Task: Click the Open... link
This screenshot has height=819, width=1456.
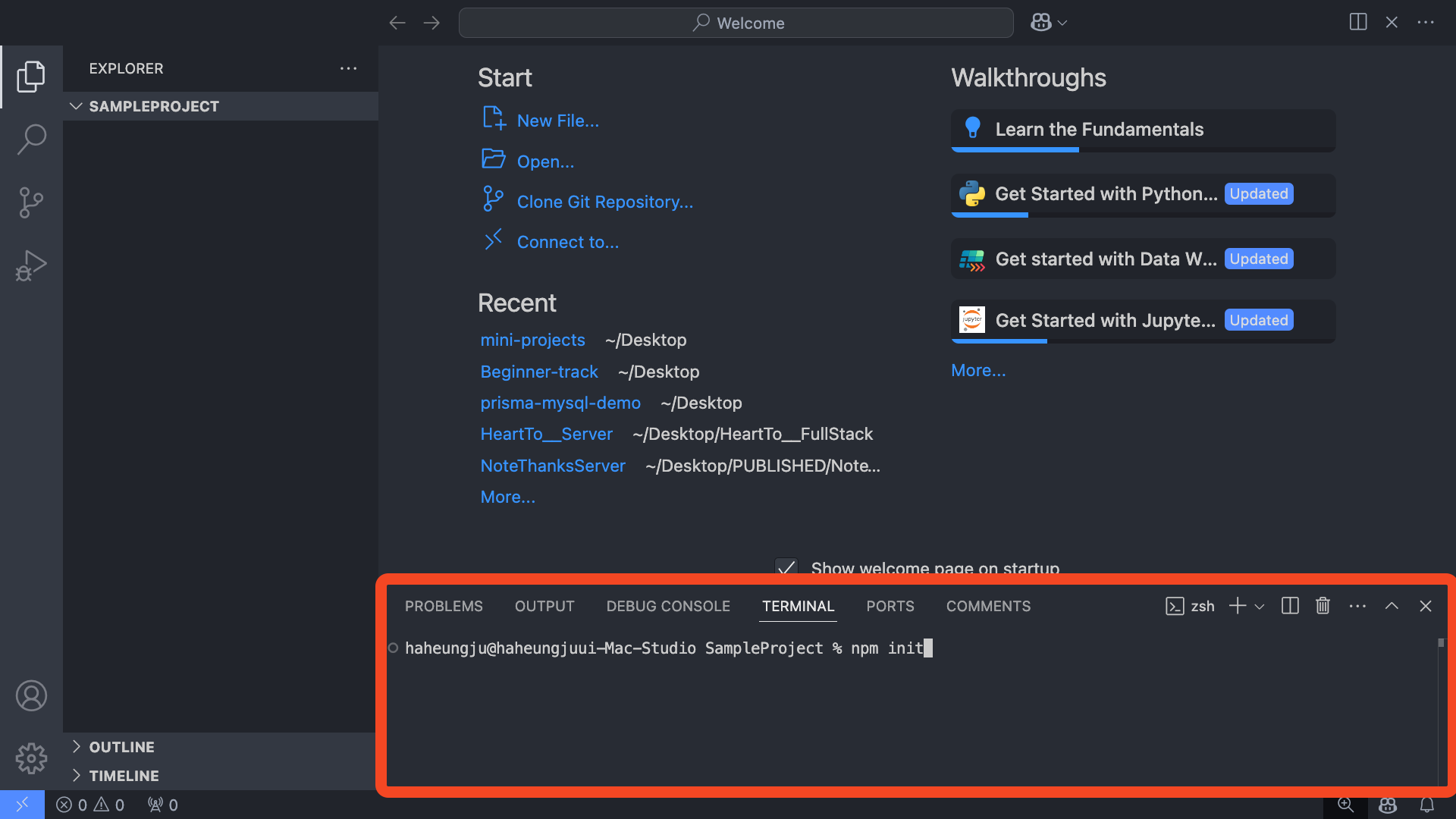Action: tap(545, 162)
